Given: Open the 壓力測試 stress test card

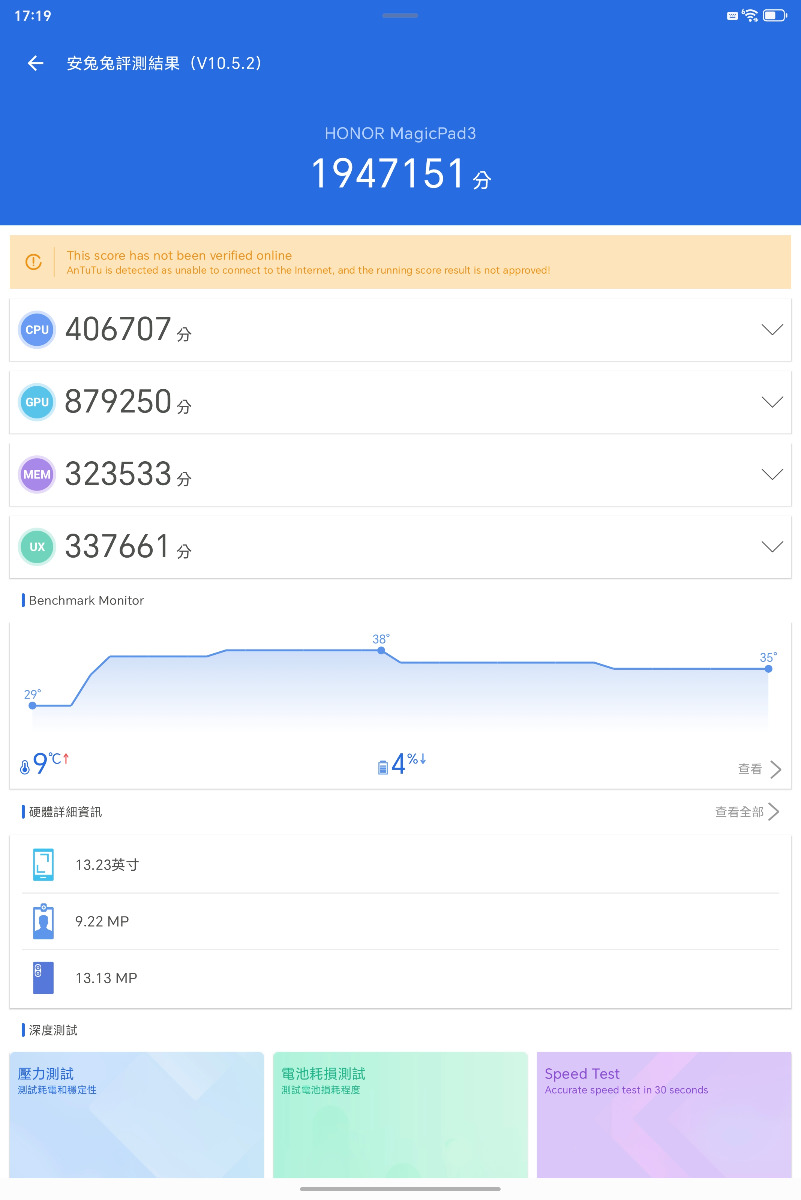Looking at the screenshot, I should [137, 1114].
